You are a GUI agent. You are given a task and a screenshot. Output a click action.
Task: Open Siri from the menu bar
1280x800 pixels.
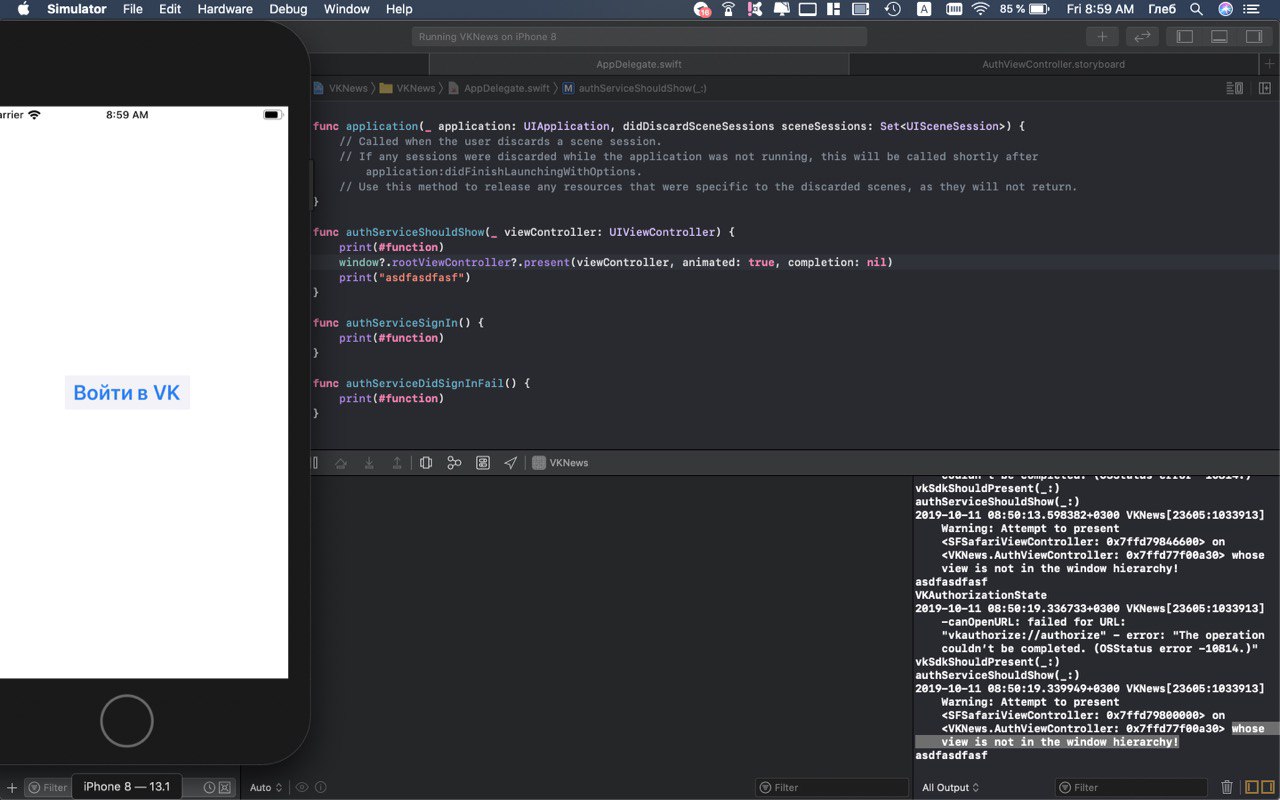[x=1225, y=9]
